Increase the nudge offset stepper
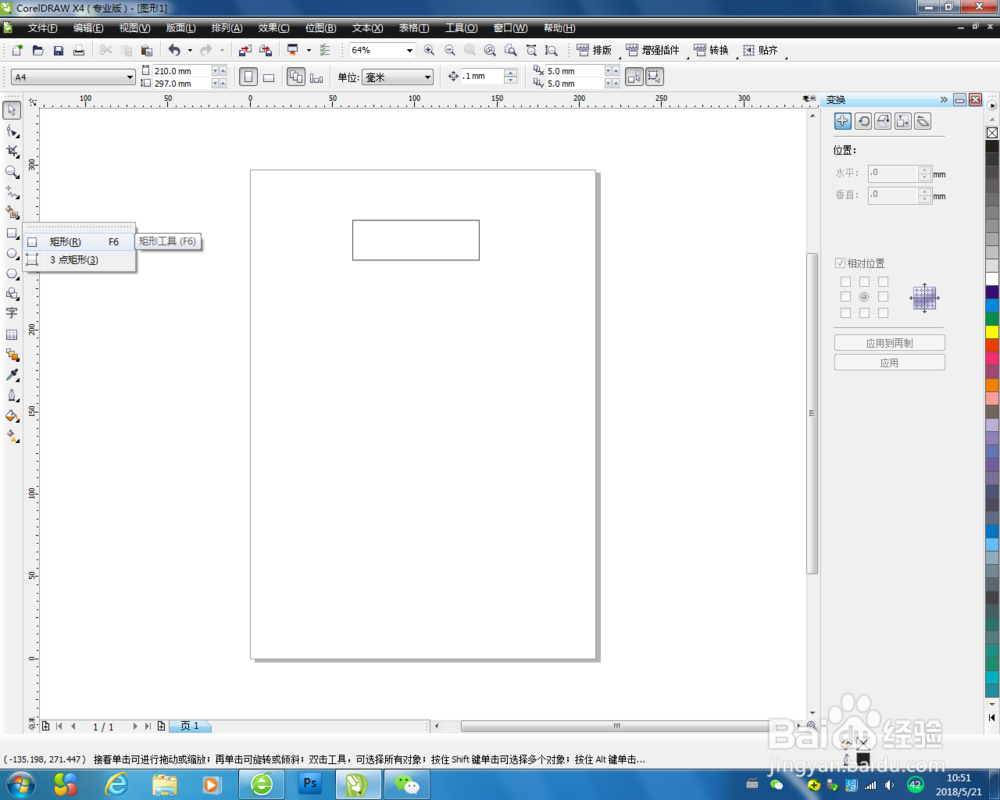 (510, 73)
